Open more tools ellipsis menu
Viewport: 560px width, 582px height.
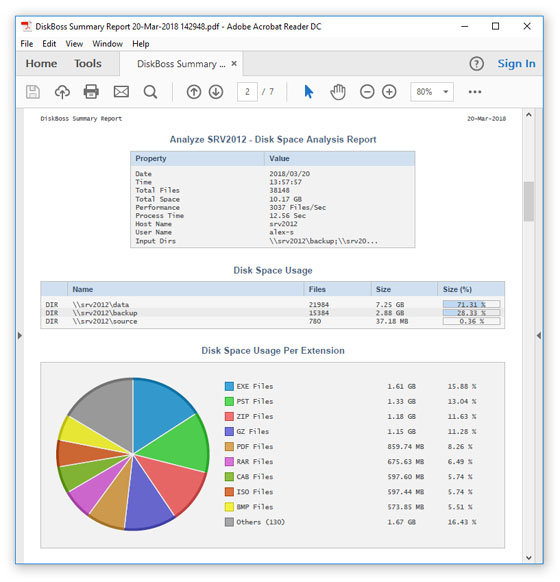click(475, 92)
